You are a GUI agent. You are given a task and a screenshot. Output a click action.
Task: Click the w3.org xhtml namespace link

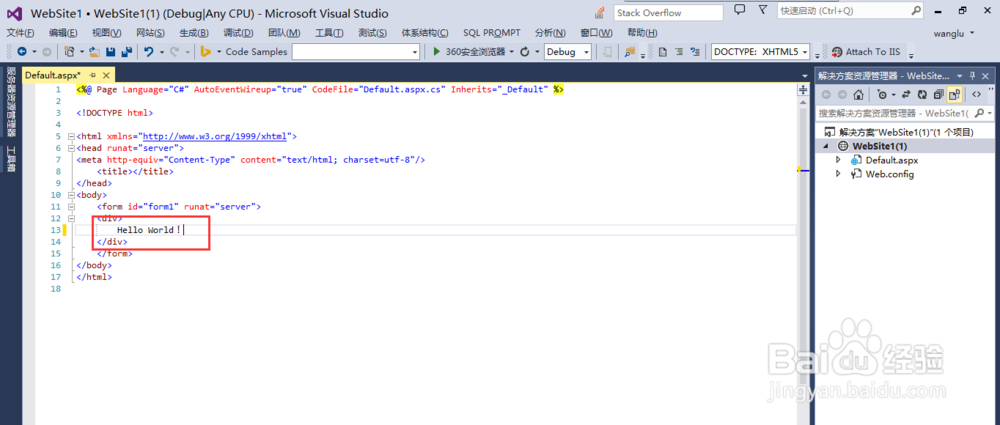coord(216,136)
